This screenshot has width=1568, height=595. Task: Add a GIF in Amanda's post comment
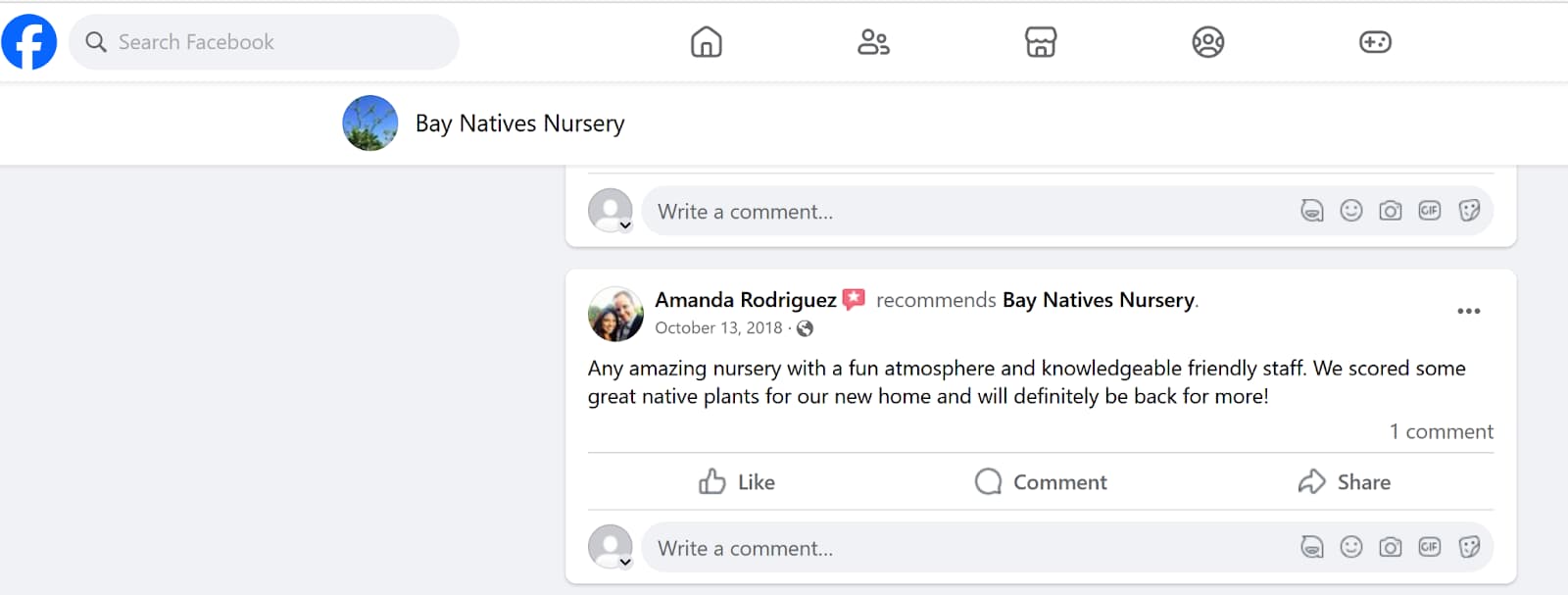[1430, 547]
